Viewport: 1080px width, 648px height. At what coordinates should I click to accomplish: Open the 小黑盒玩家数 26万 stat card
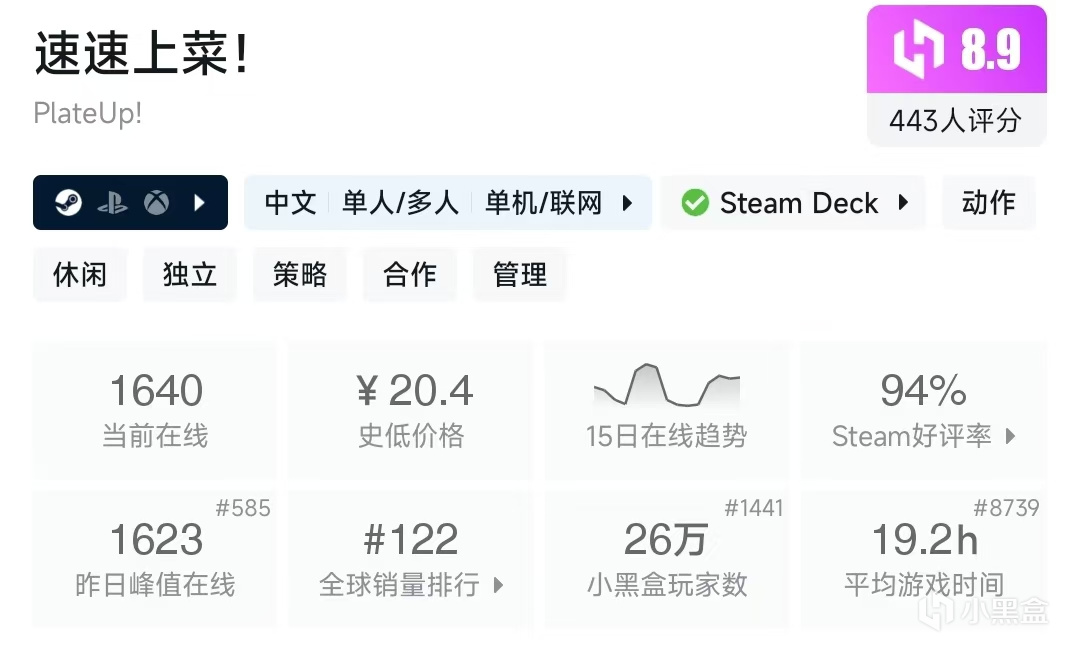pos(666,558)
